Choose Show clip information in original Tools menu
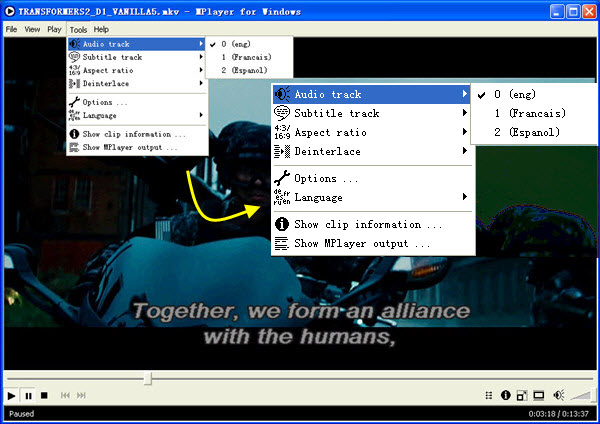Screen dimensions: 600x424 [x=137, y=134]
